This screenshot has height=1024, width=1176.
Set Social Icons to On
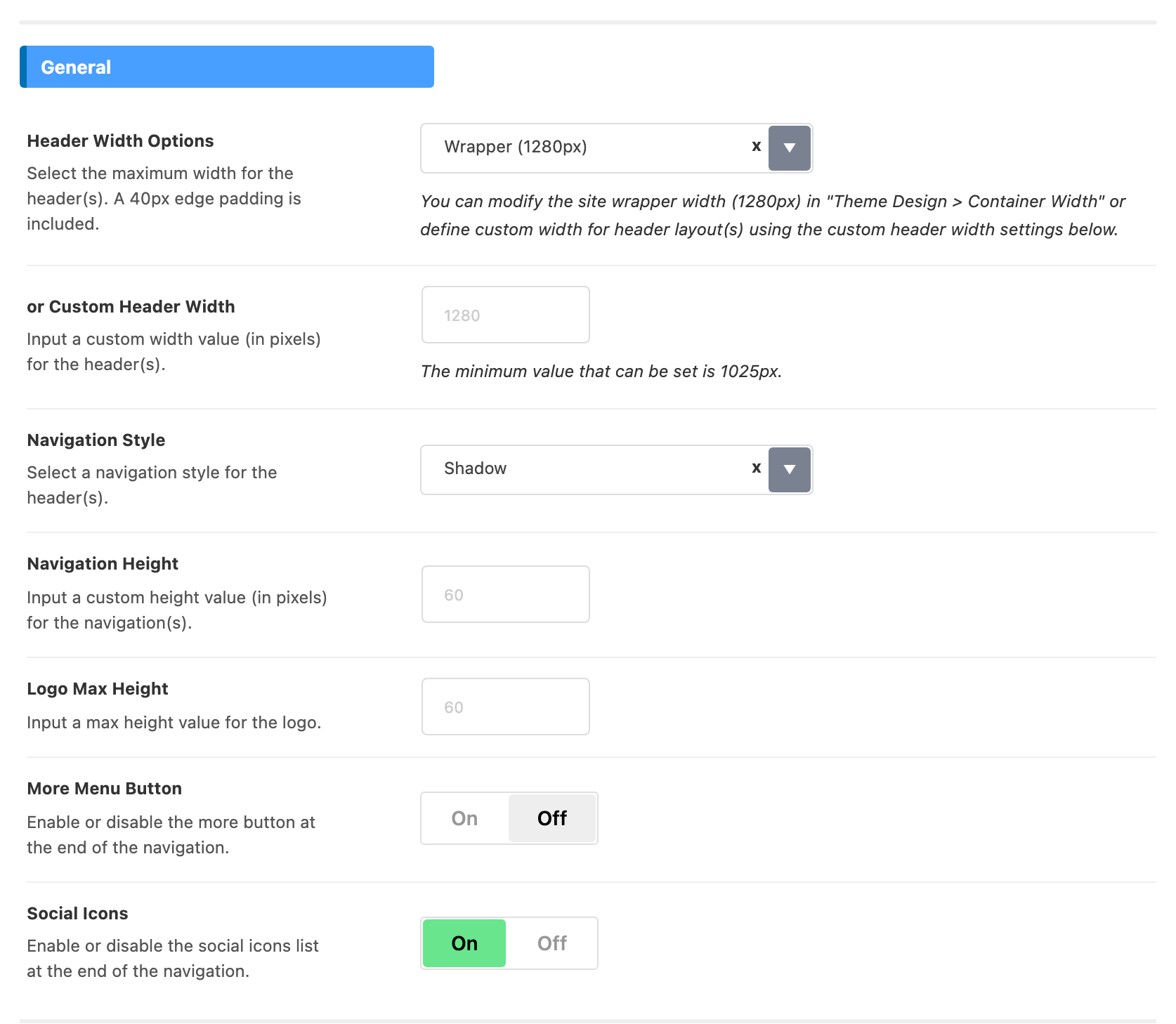464,943
